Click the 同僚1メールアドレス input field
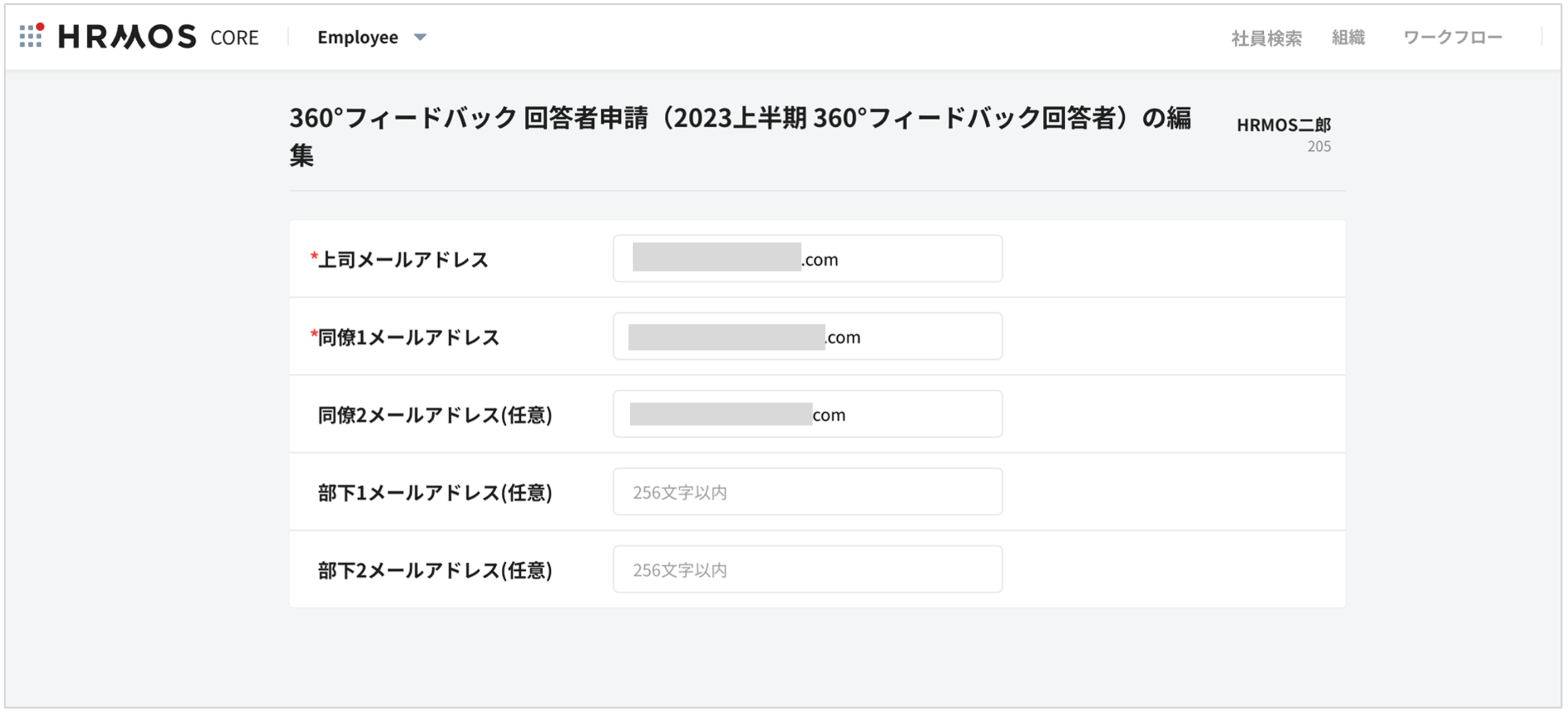The image size is (1568, 713). (807, 336)
